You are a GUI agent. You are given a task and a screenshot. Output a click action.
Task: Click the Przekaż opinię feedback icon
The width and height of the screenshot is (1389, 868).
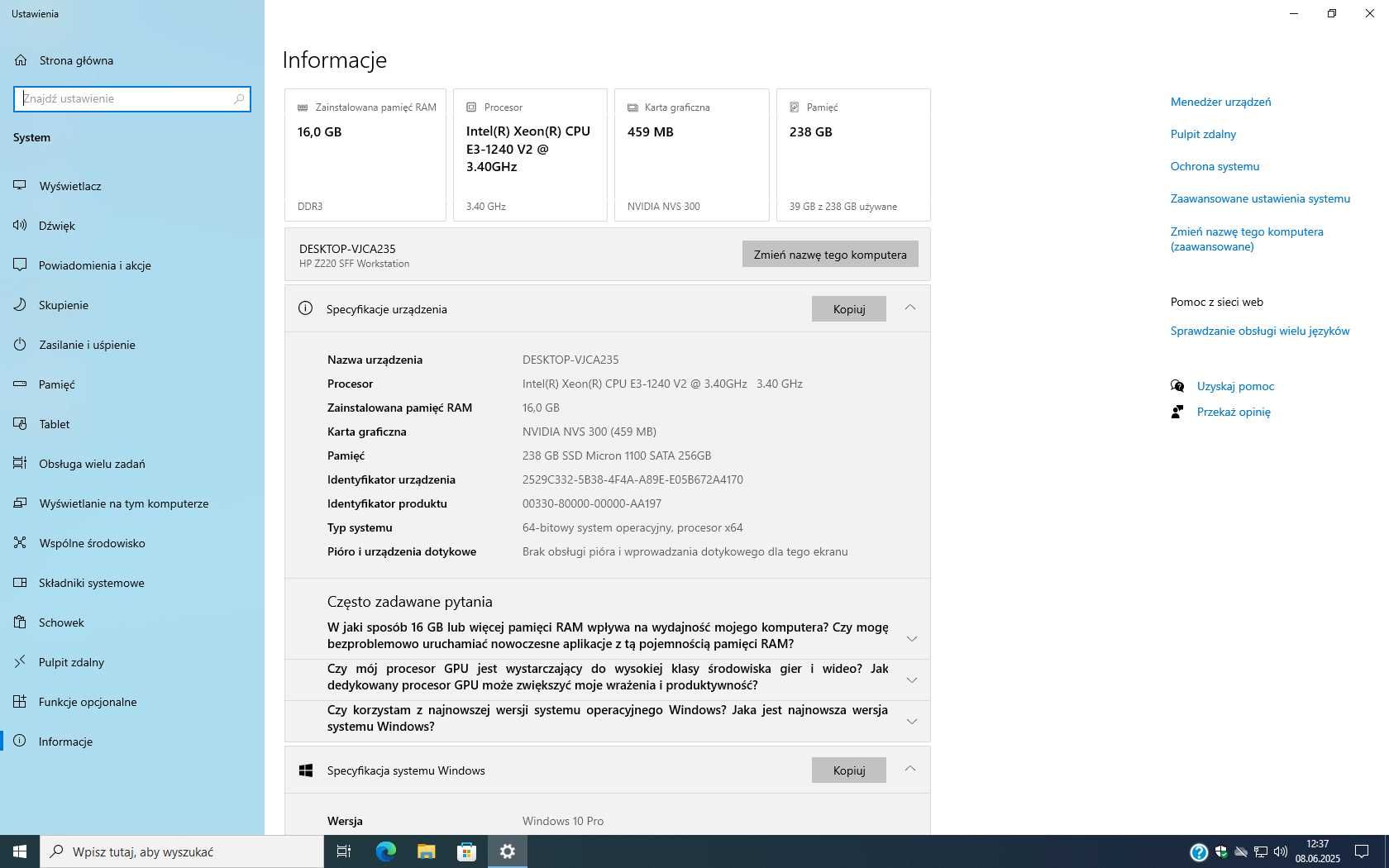(1177, 412)
